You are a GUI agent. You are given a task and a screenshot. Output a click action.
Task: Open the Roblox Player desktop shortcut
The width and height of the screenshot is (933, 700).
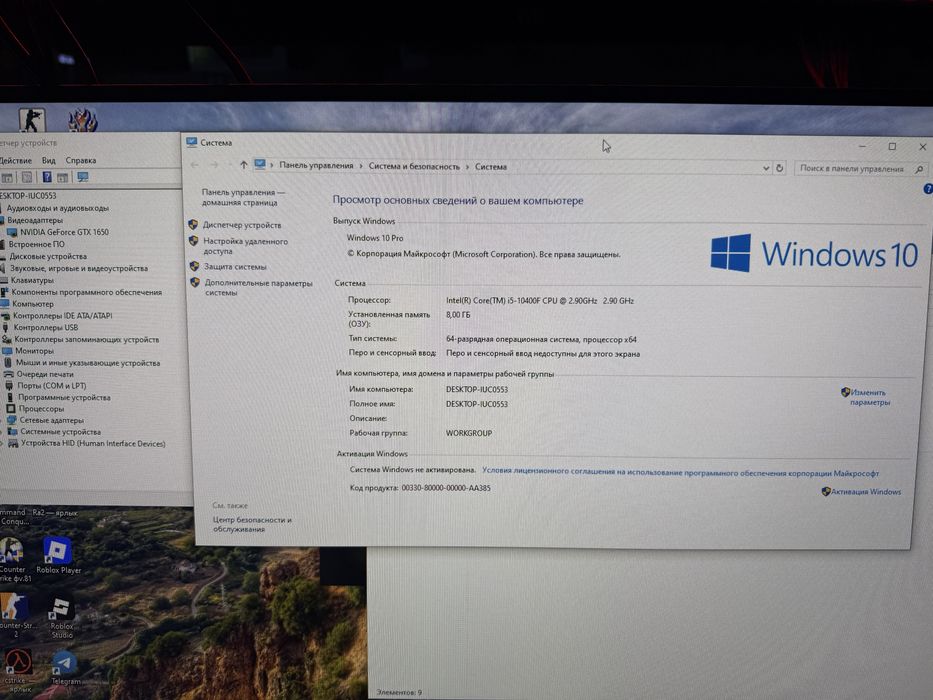pyautogui.click(x=58, y=556)
